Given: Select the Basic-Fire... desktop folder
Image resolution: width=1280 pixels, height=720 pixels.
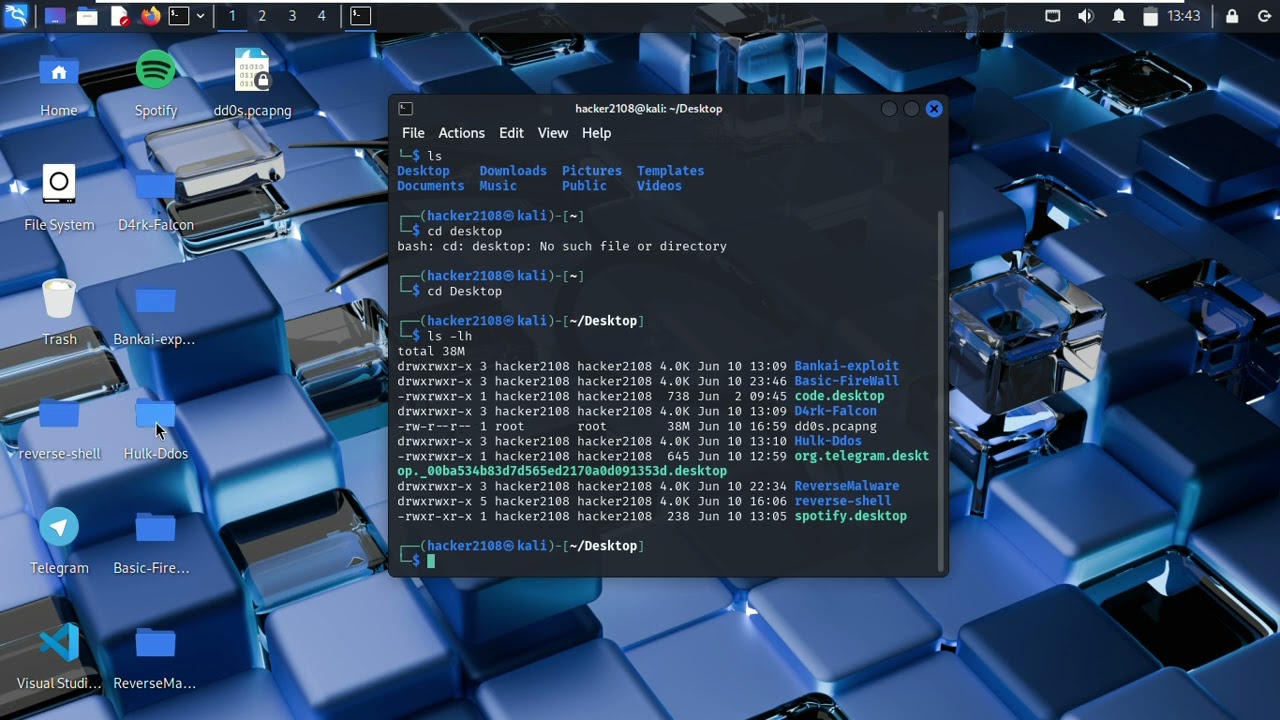Looking at the screenshot, I should 152,542.
